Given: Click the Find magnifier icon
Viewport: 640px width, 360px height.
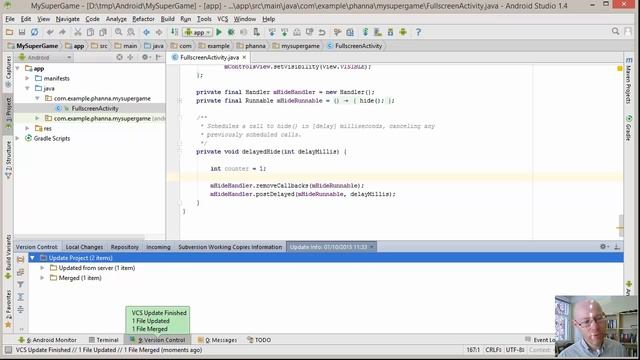Looking at the screenshot, I should coord(118,32).
